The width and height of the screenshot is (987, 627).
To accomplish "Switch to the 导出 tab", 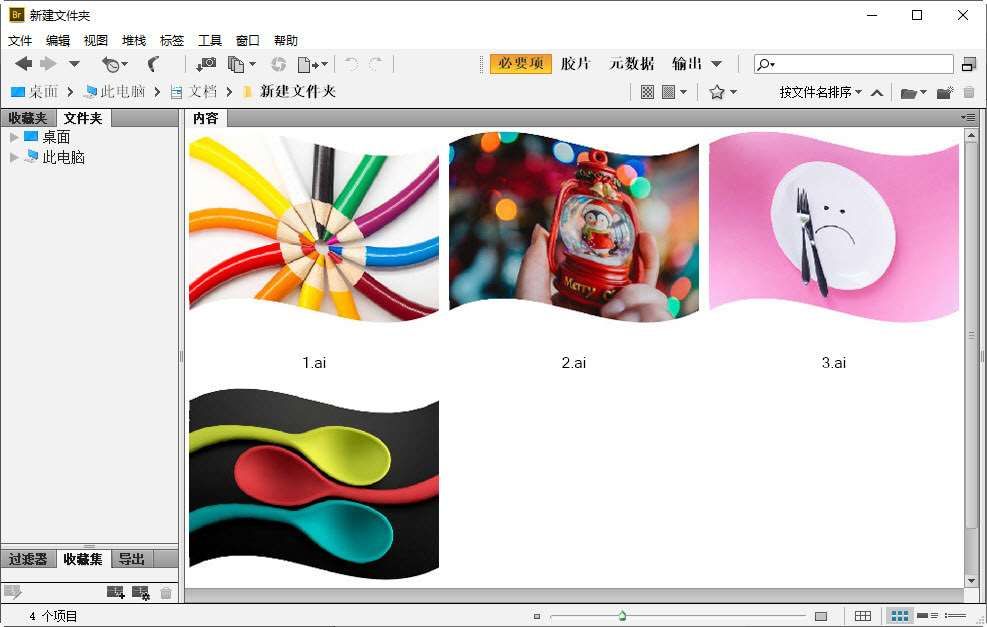I will point(132,559).
